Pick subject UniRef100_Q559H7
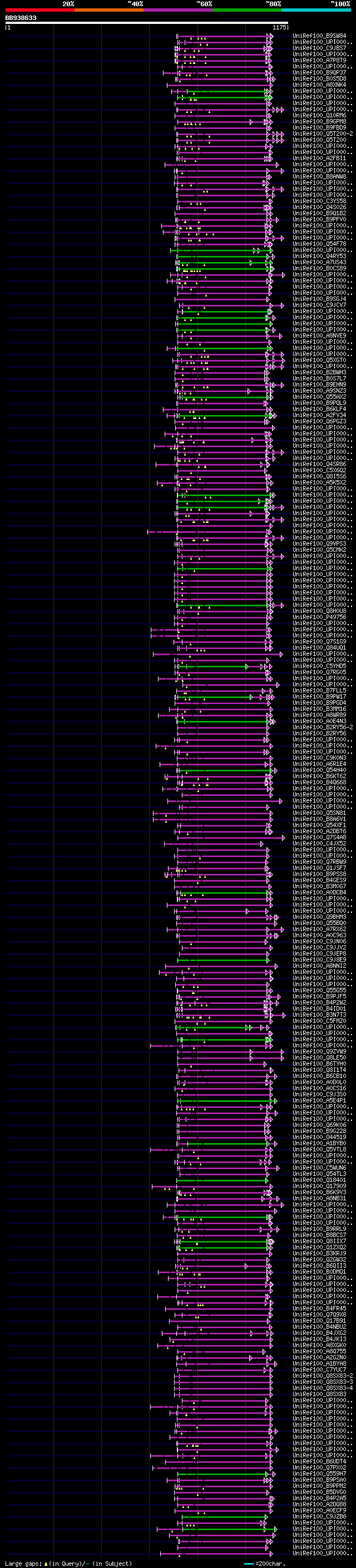This screenshot has height=1568, width=356. coord(319,1473)
